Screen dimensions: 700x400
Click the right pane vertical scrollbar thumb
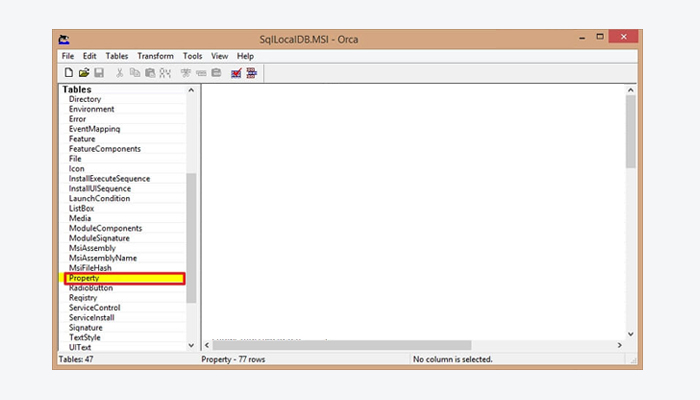(630, 132)
